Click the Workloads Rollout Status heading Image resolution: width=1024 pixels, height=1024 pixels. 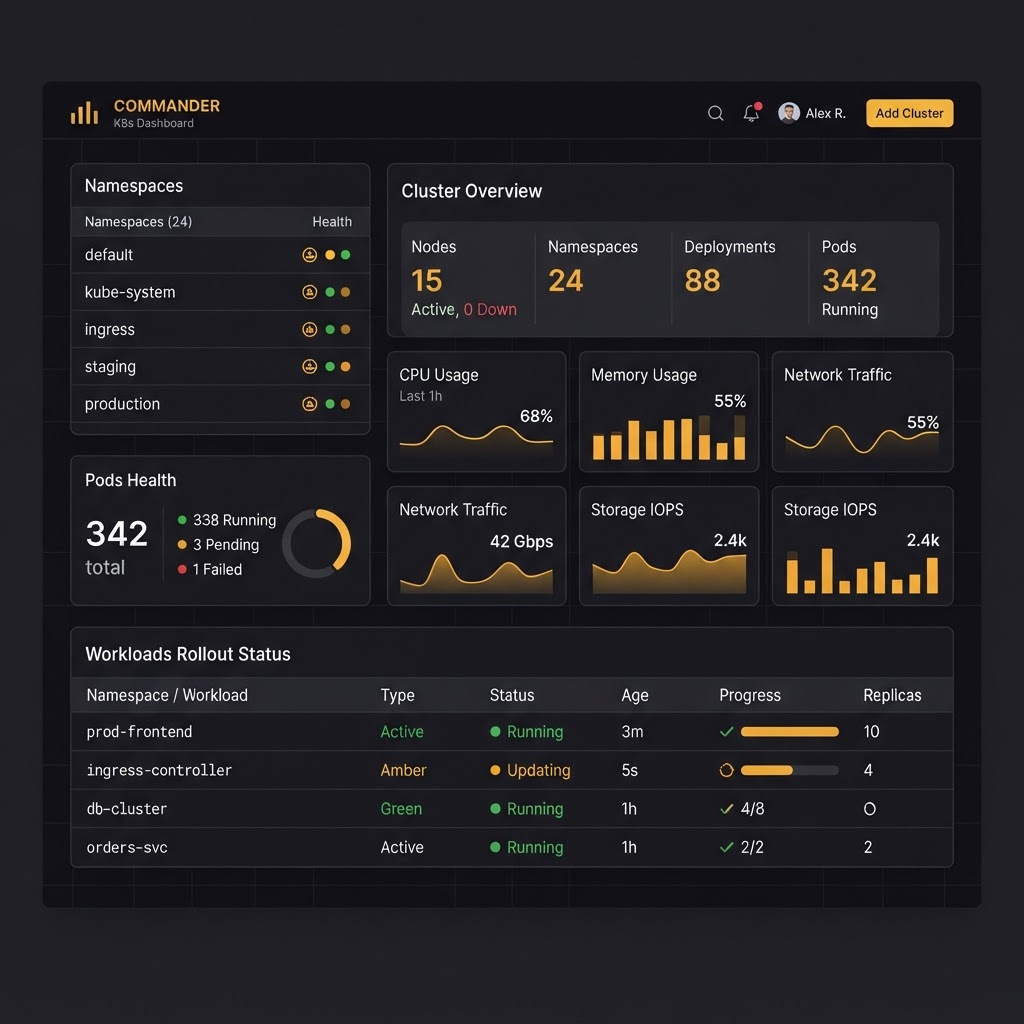pos(188,654)
